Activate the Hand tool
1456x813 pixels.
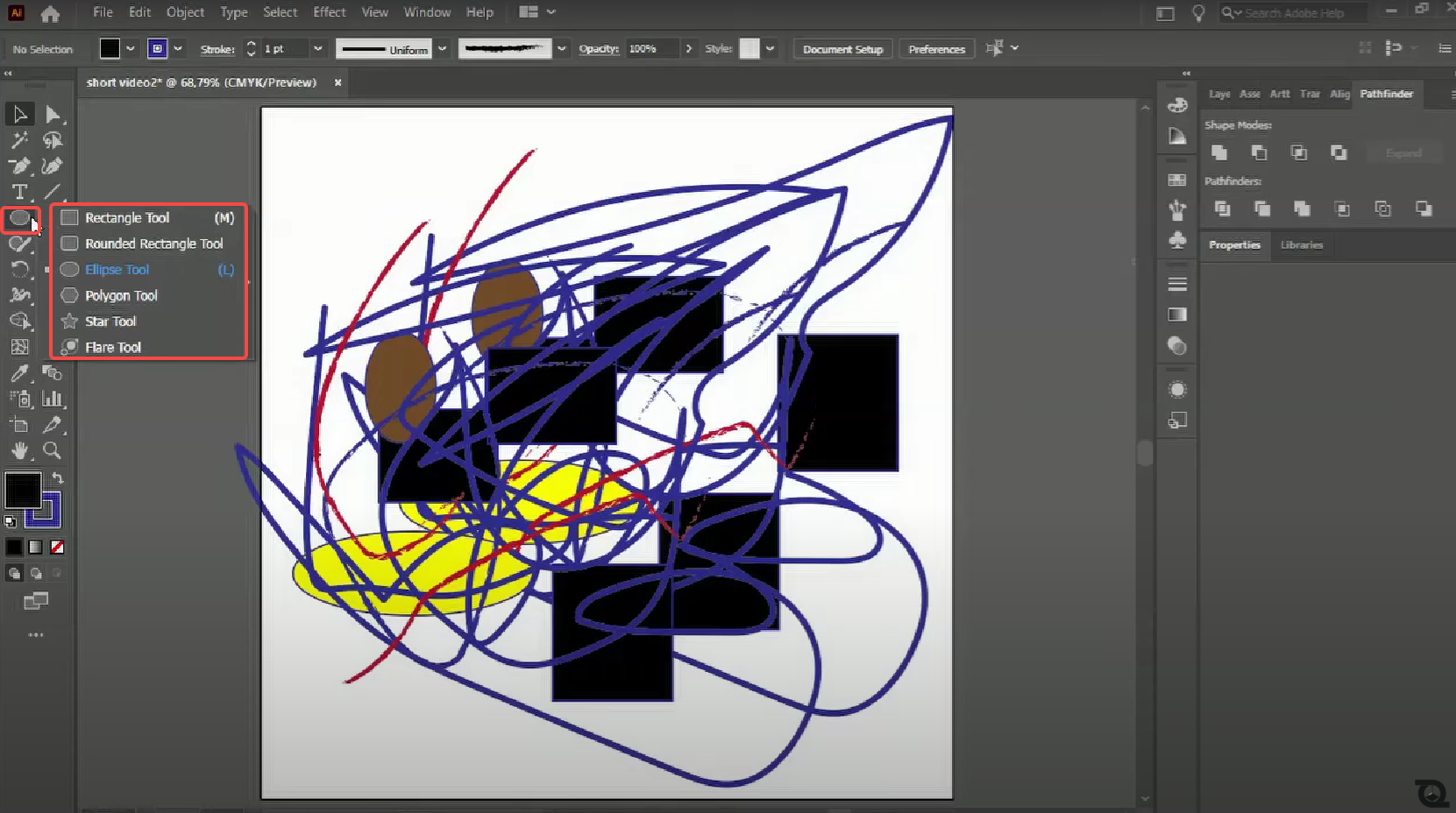[x=19, y=451]
